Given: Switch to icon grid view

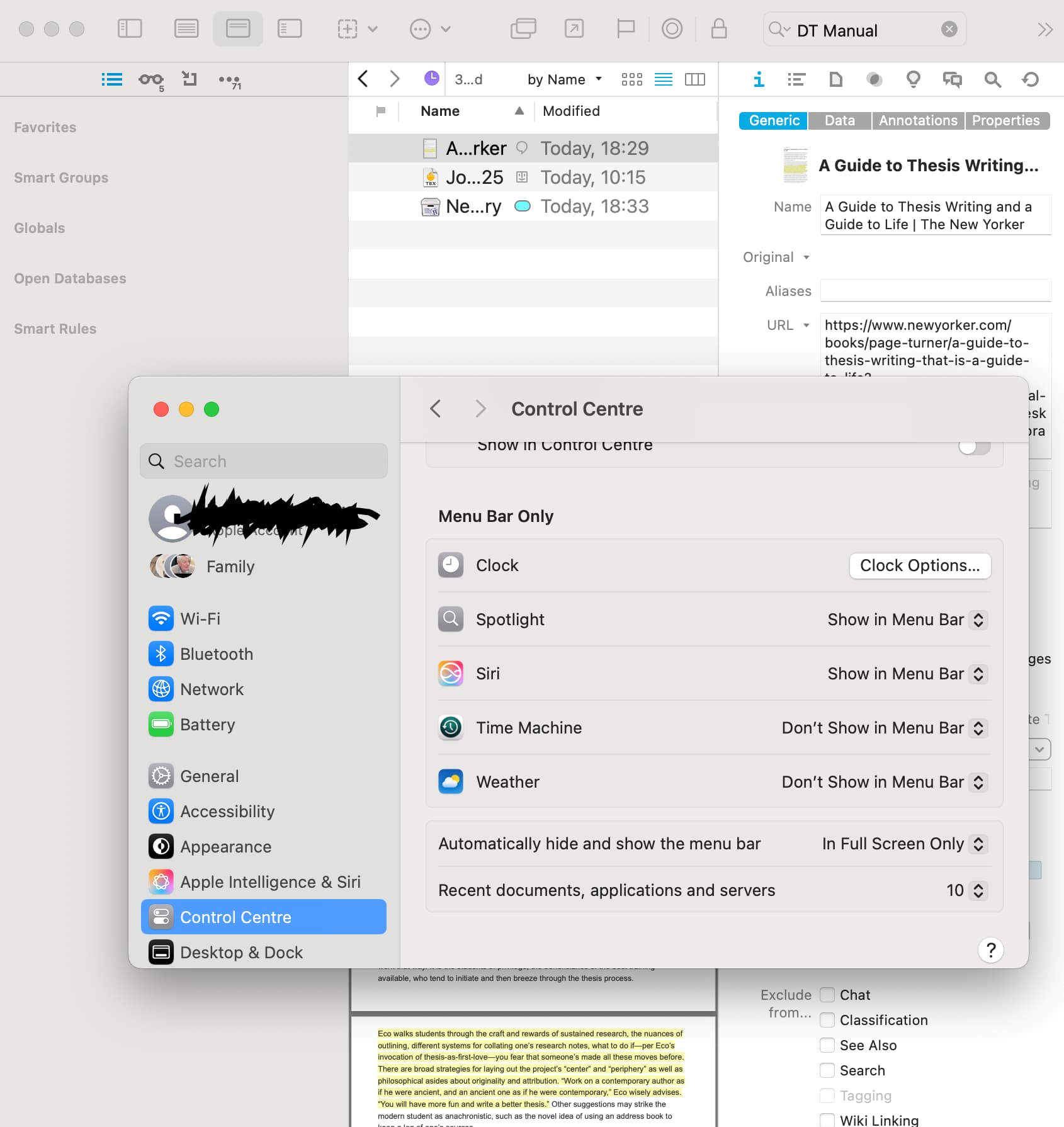Looking at the screenshot, I should (631, 79).
